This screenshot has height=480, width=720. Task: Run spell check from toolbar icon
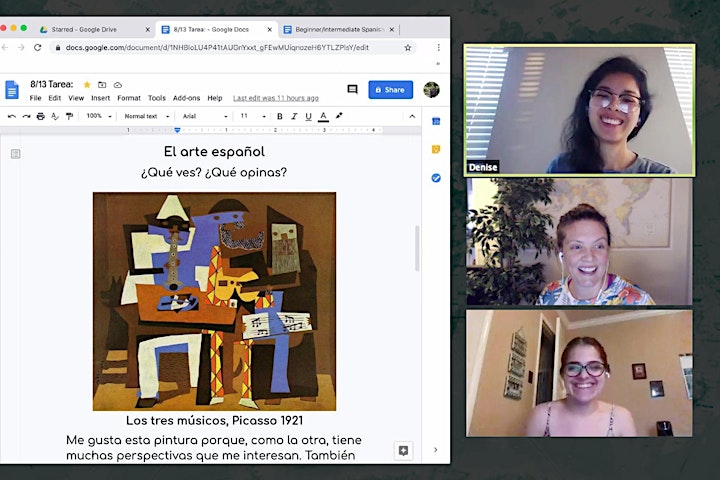pyautogui.click(x=55, y=116)
